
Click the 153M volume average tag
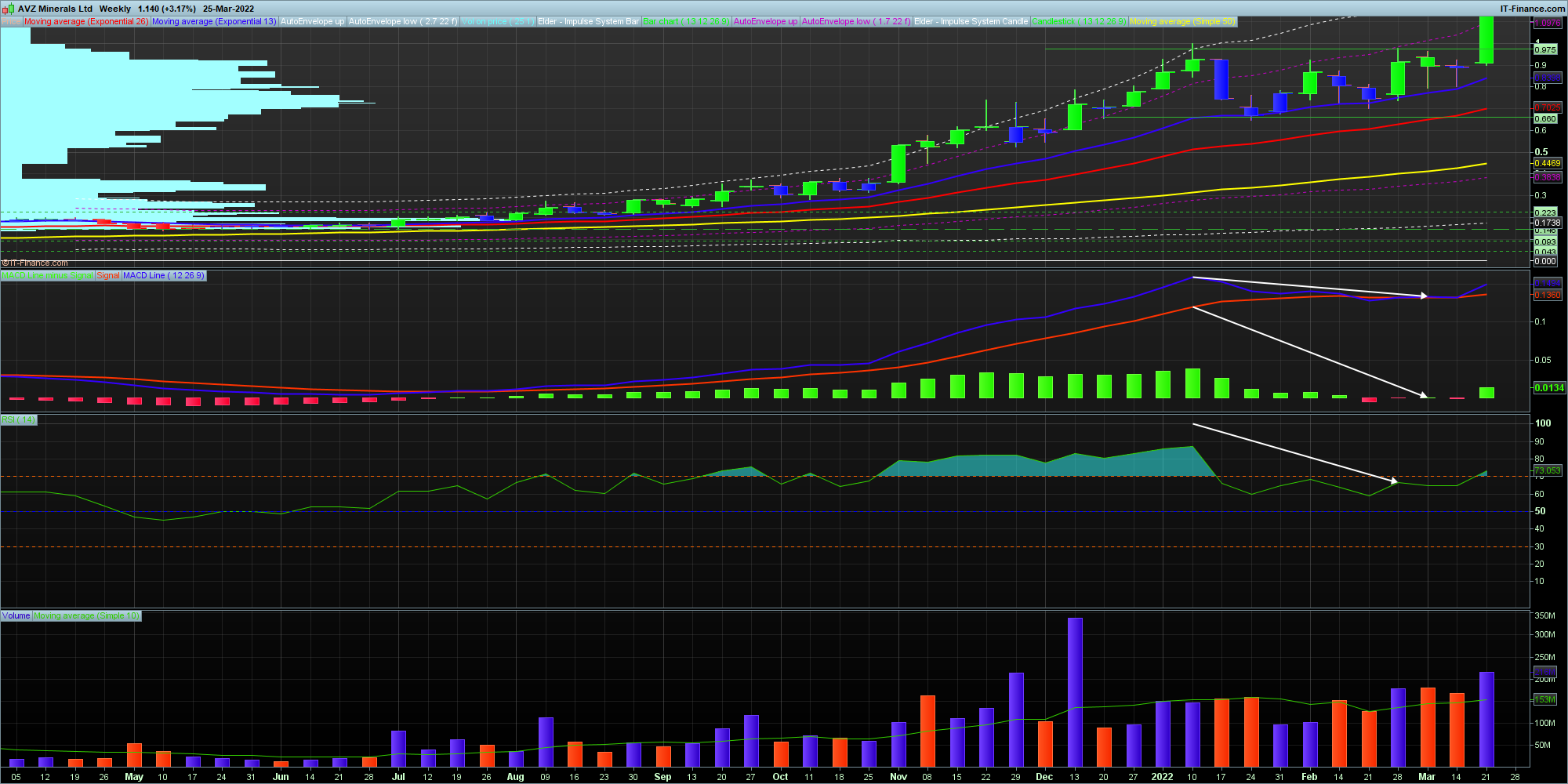tap(1544, 699)
